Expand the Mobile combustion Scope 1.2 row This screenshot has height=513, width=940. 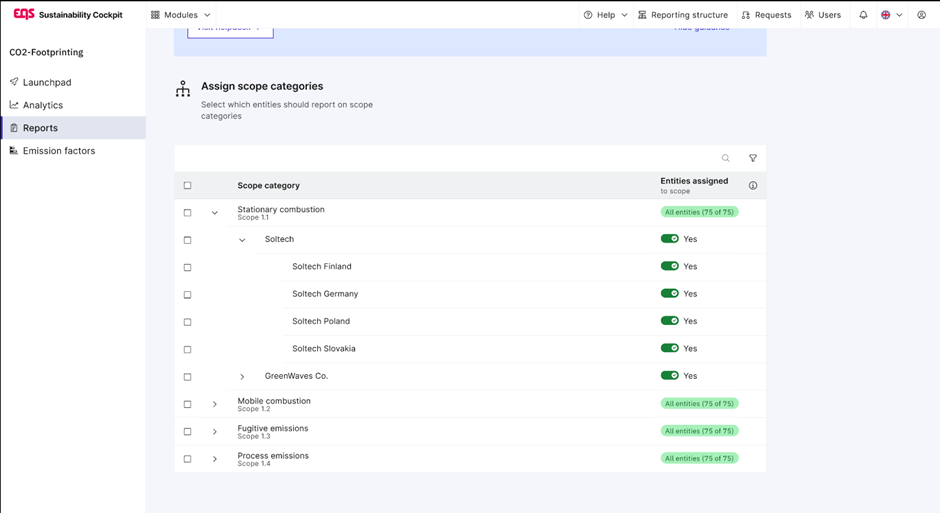click(215, 404)
